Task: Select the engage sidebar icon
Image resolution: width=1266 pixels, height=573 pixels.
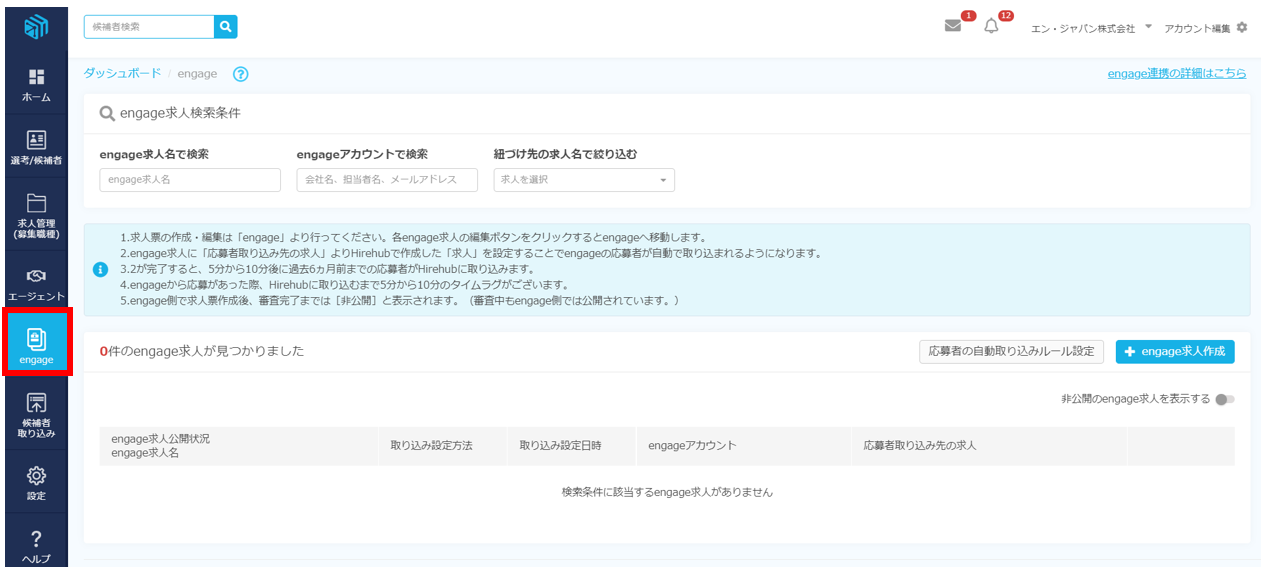Action: pos(36,341)
